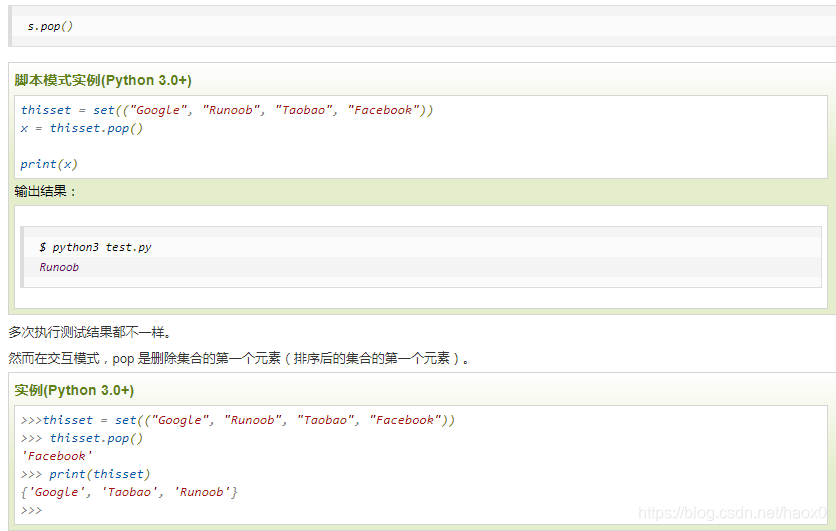The width and height of the screenshot is (836, 531).
Task: Click the 输出结果： label
Action: click(45, 191)
